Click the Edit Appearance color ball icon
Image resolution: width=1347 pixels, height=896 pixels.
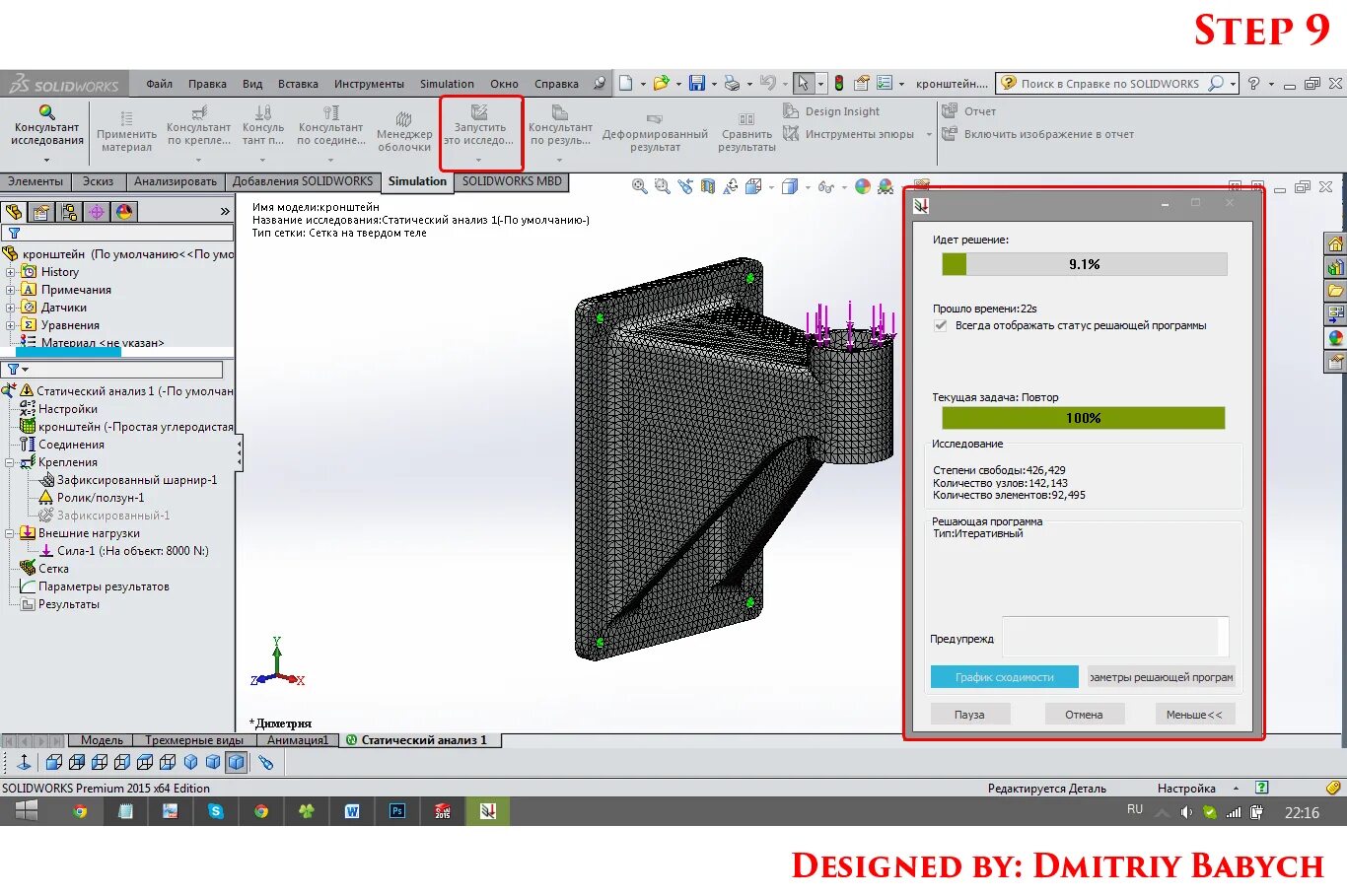point(863,186)
